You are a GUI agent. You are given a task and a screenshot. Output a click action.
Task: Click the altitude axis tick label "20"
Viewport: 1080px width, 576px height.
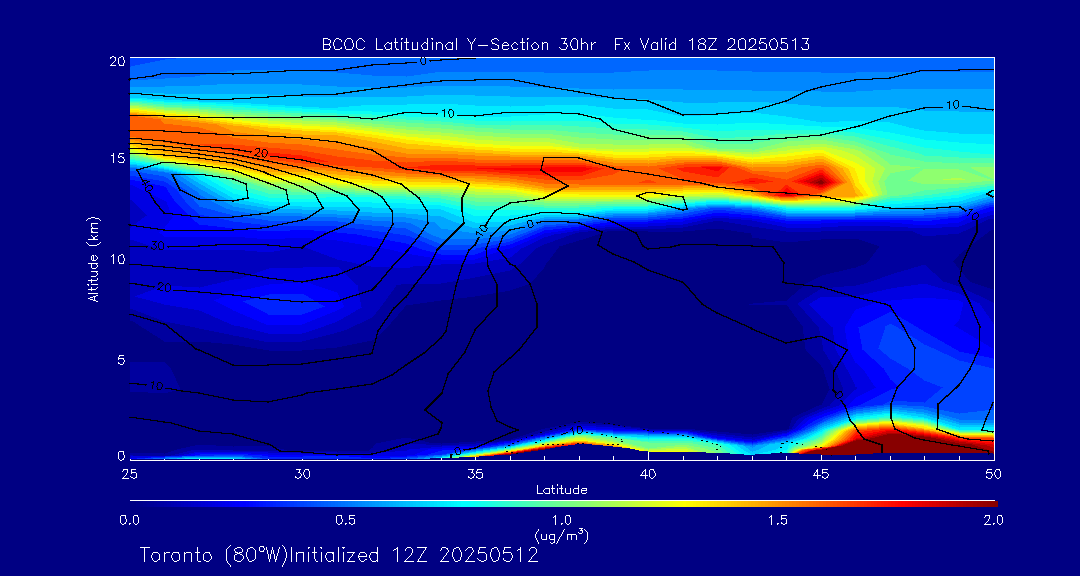(118, 61)
